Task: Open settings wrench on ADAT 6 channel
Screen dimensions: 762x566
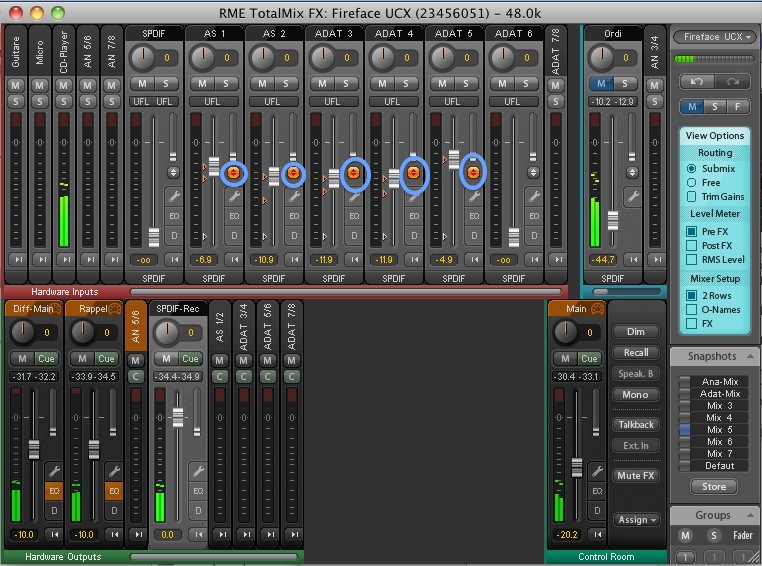Action: point(534,196)
